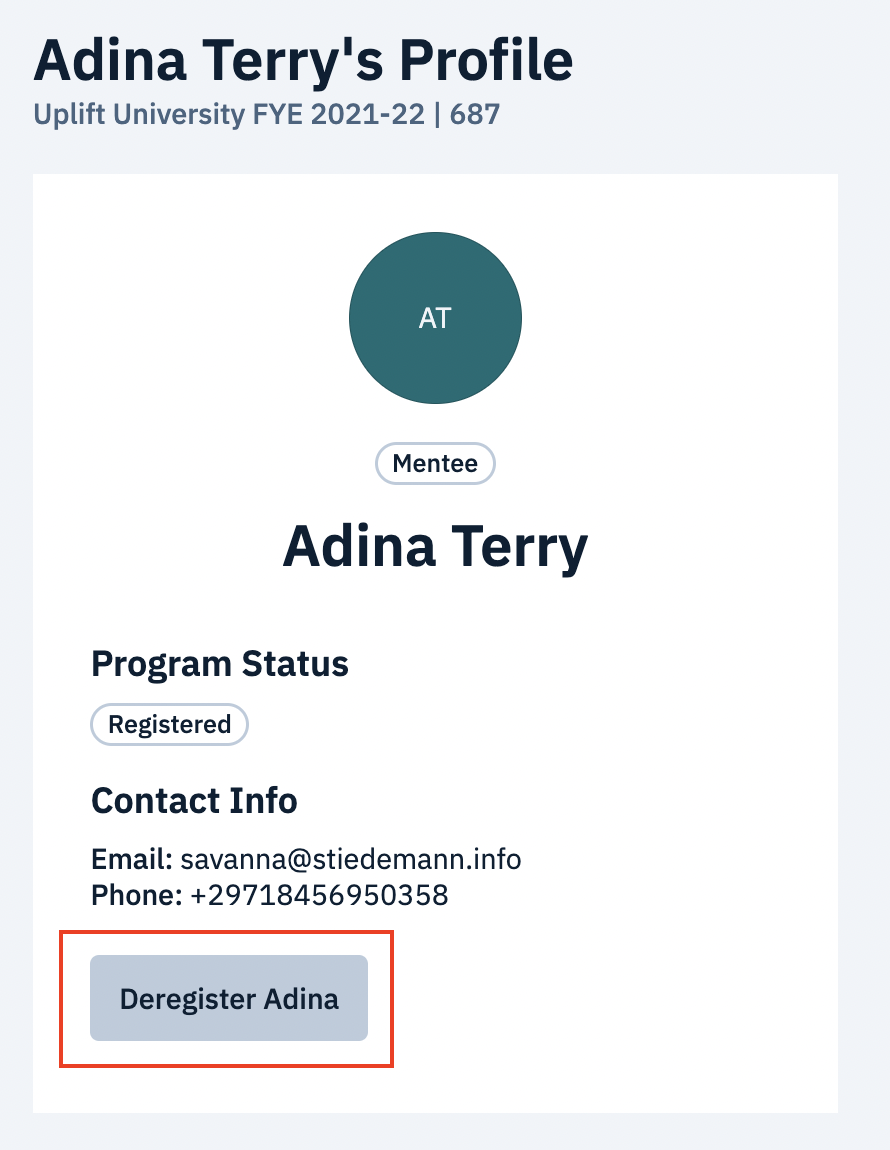Click the large Adina Terry name heading

pos(435,546)
